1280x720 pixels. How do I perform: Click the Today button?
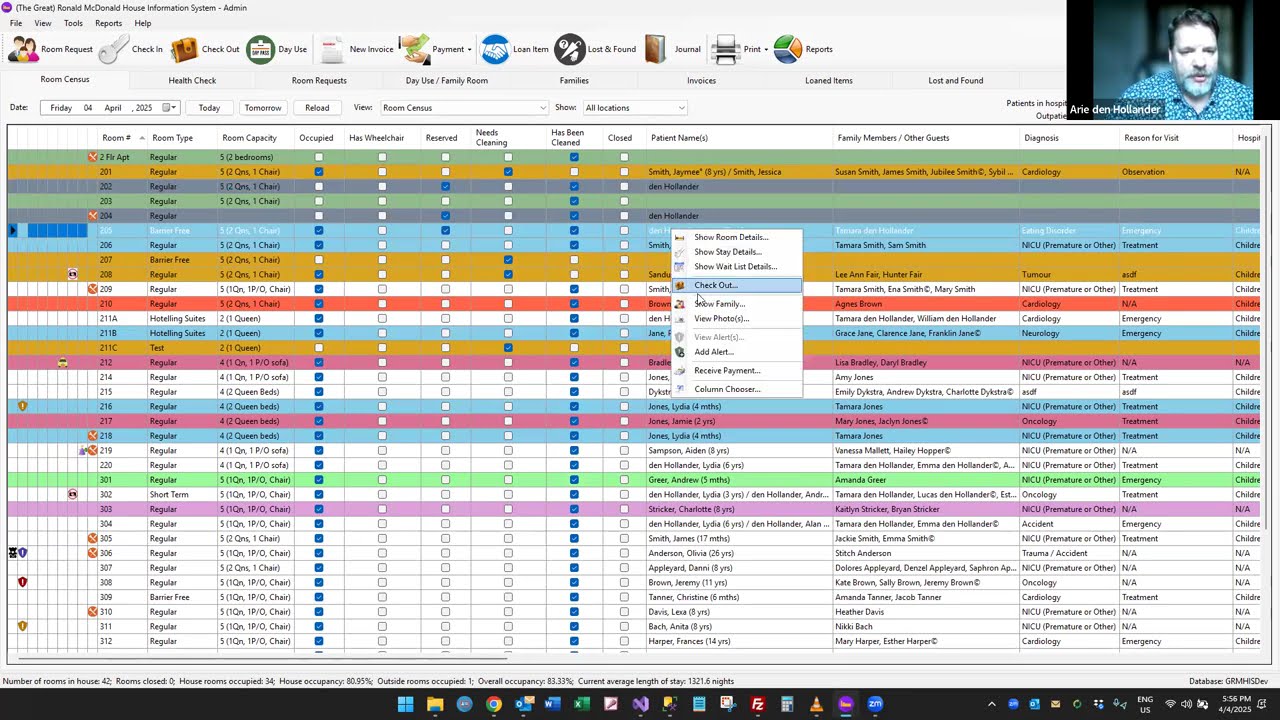coord(209,108)
